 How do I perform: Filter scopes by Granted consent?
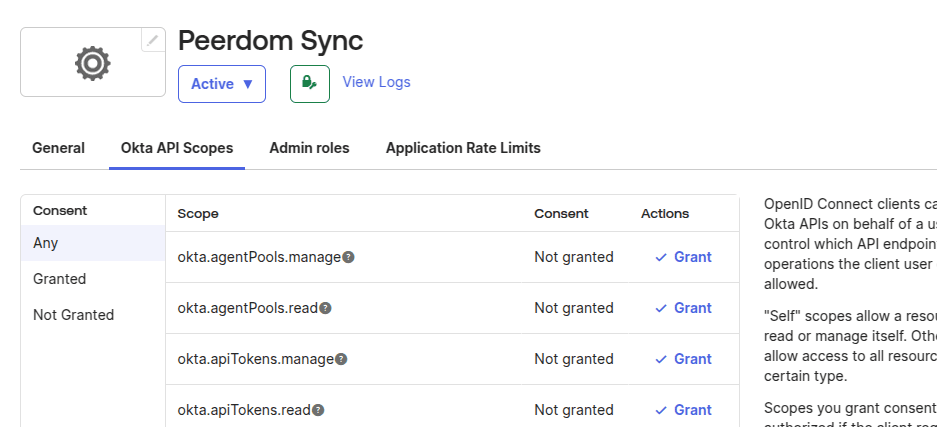pos(60,279)
